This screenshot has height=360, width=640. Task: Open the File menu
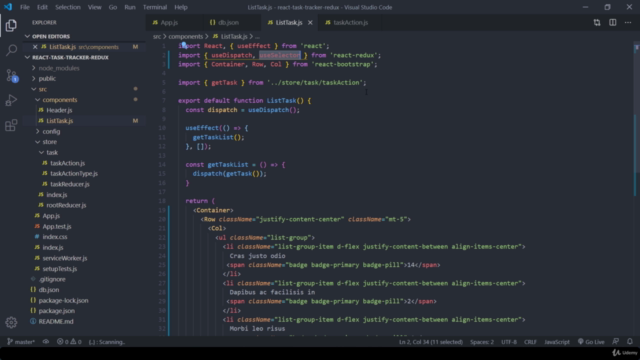tap(24, 7)
